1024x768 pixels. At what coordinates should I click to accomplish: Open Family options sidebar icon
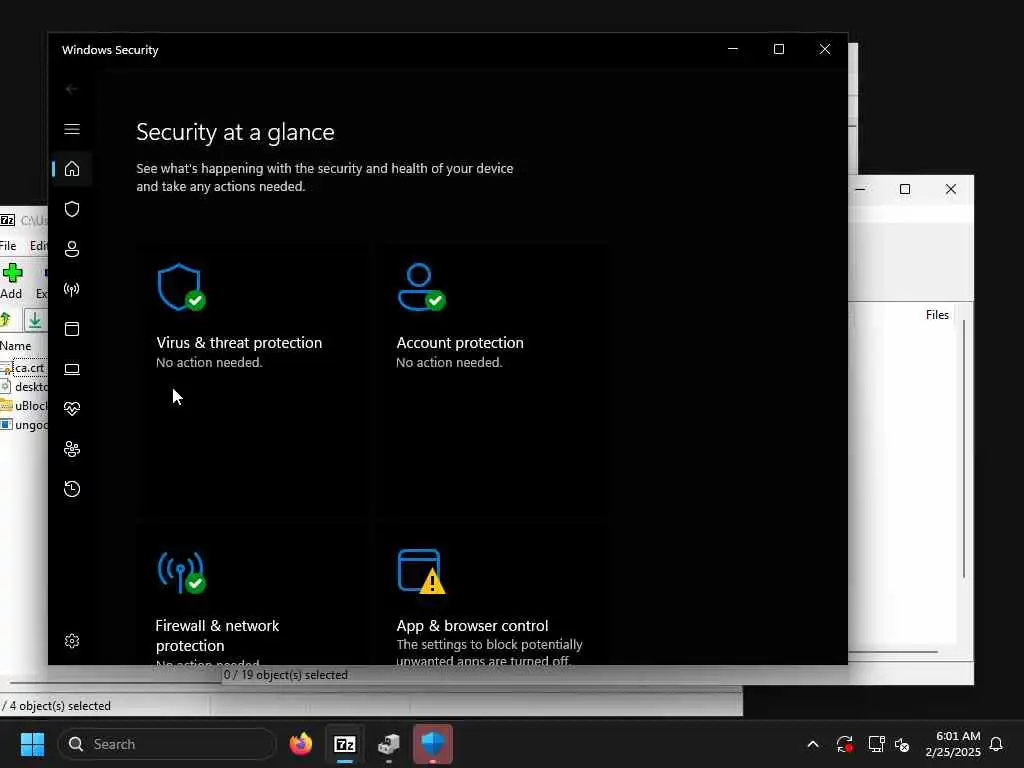tap(72, 449)
